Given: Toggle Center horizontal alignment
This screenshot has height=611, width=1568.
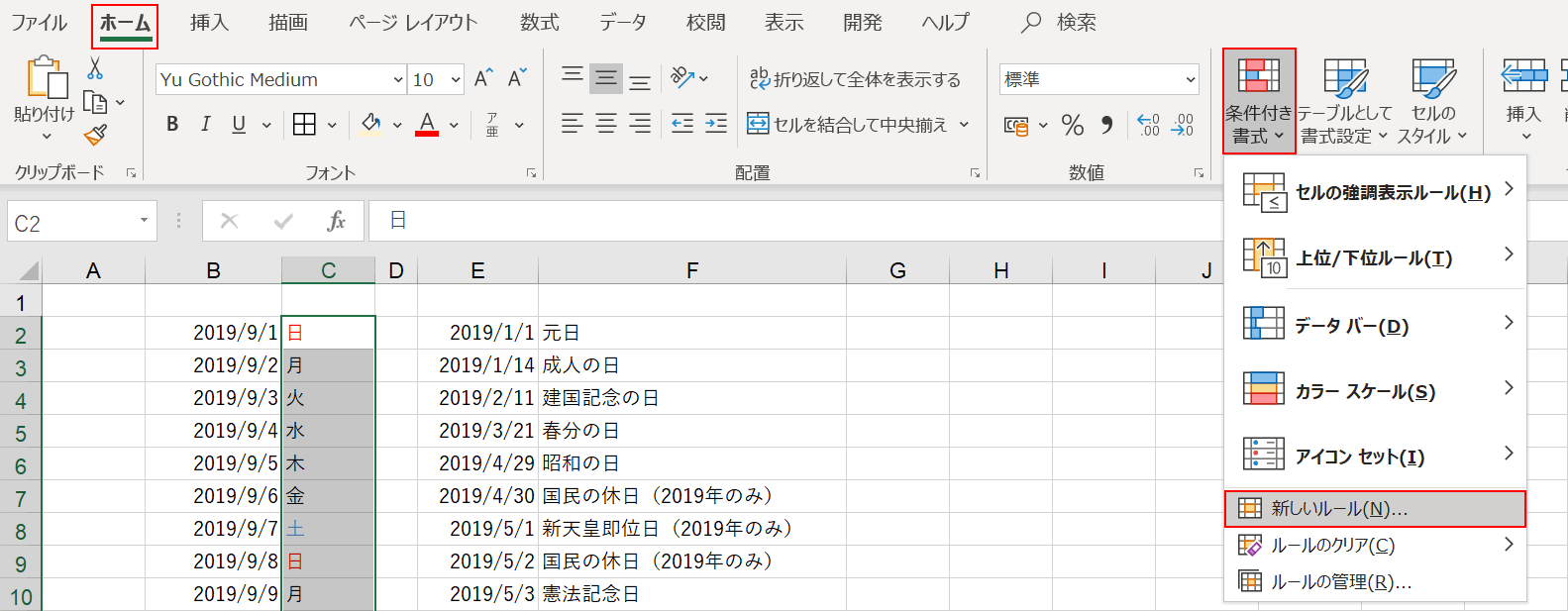Looking at the screenshot, I should point(606,124).
